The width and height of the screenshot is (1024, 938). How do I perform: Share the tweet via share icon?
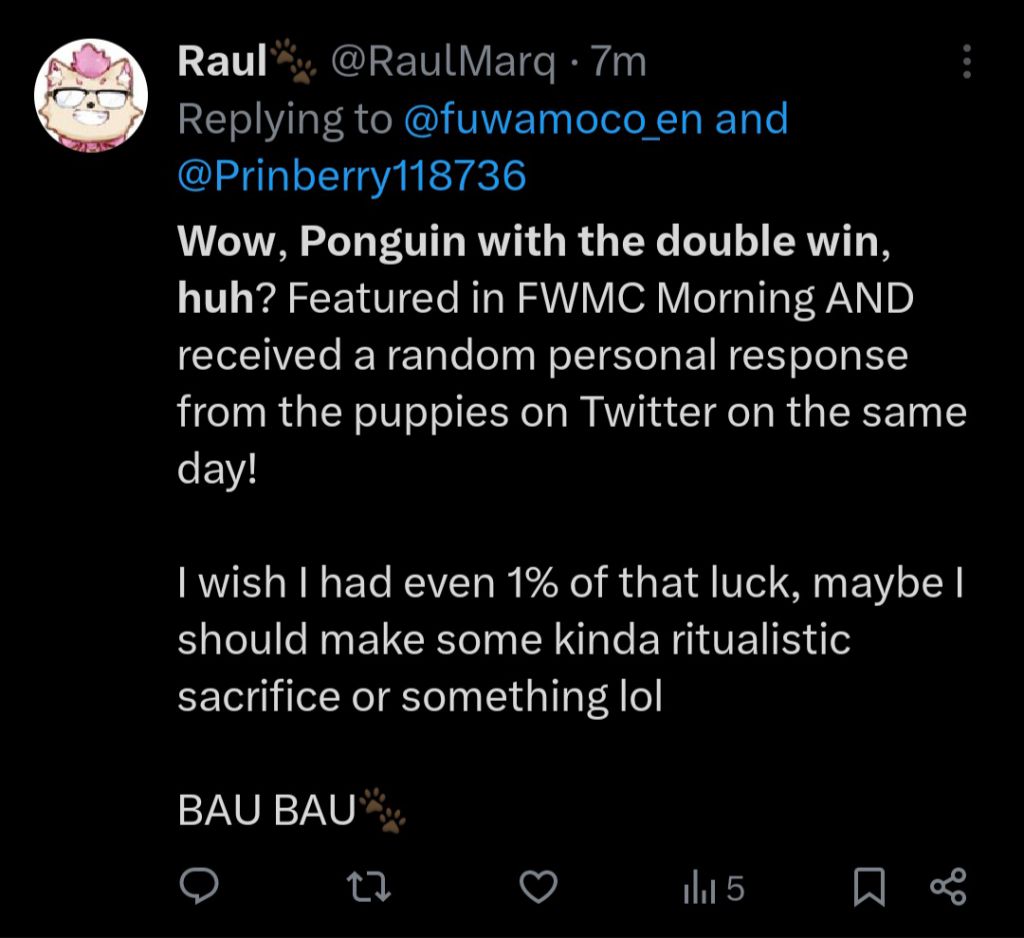(x=948, y=886)
